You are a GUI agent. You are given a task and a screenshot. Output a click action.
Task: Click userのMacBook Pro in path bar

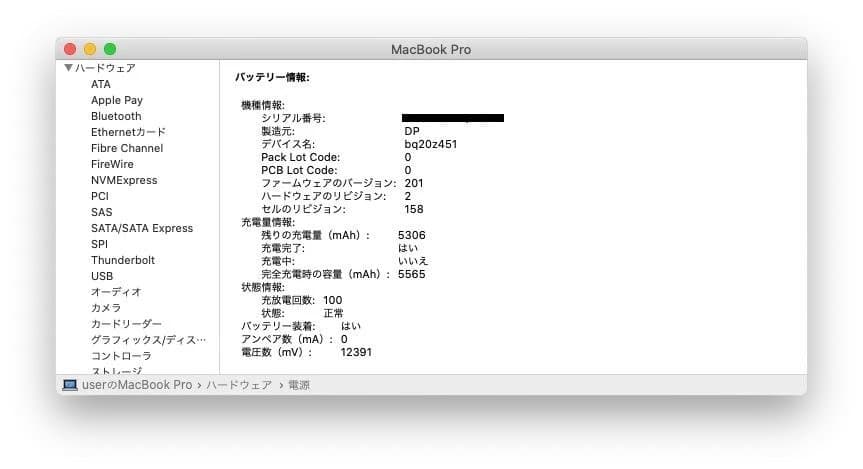[x=137, y=385]
